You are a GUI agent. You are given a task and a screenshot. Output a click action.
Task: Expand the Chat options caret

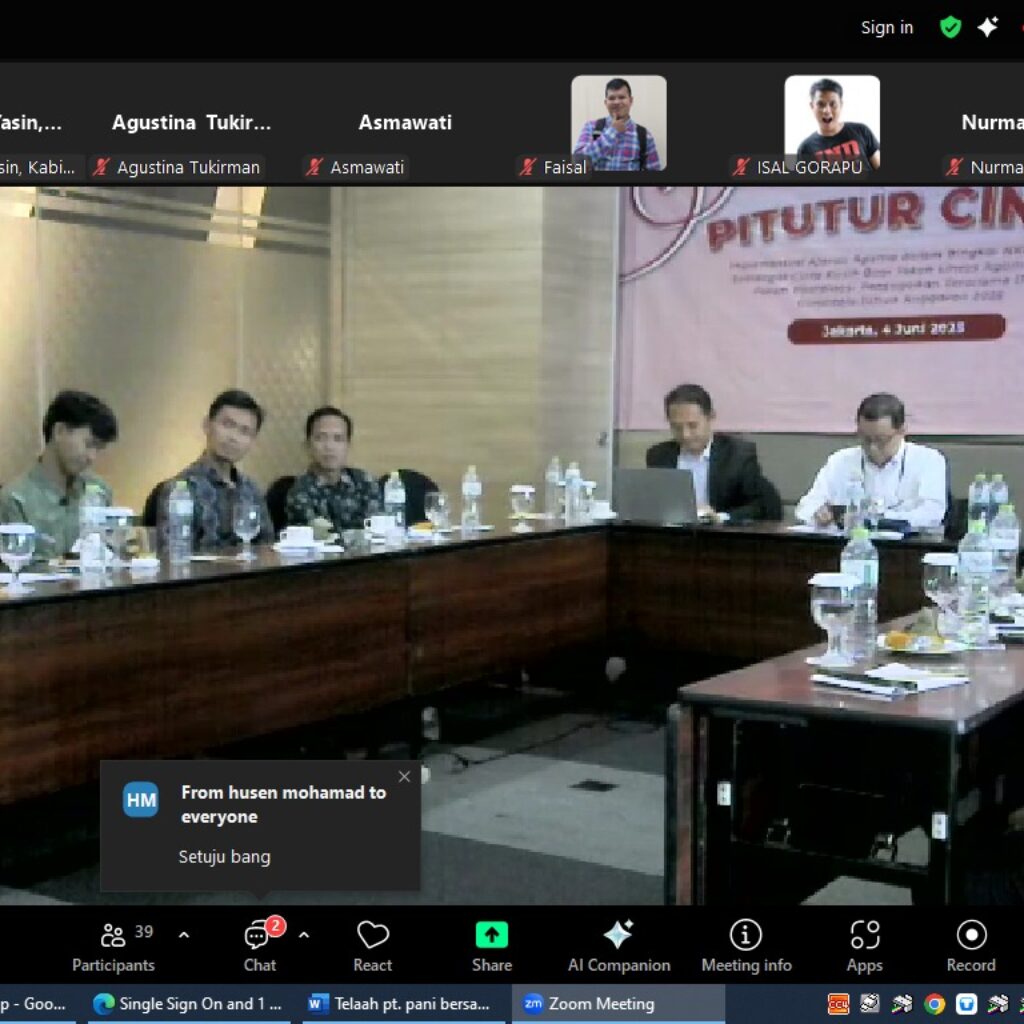[304, 935]
